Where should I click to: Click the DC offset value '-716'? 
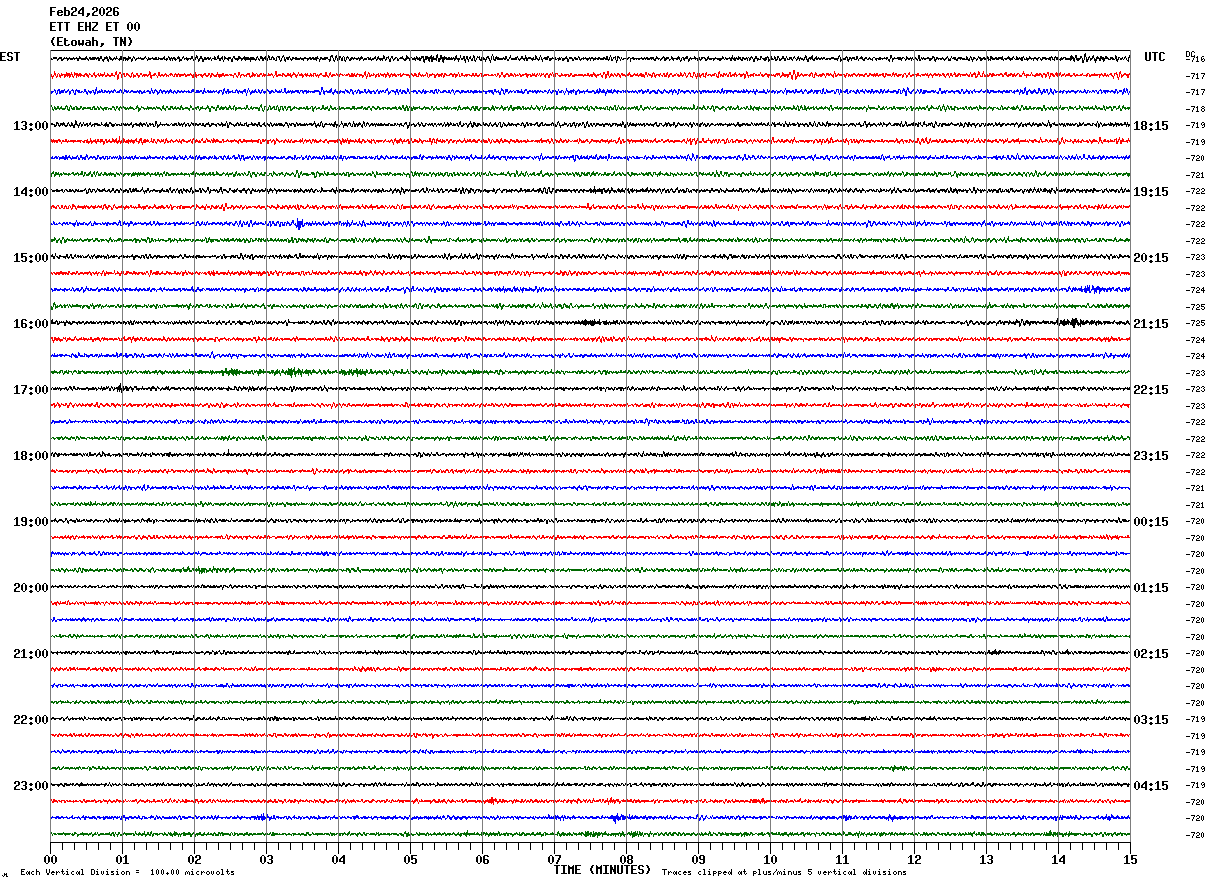(x=1195, y=60)
